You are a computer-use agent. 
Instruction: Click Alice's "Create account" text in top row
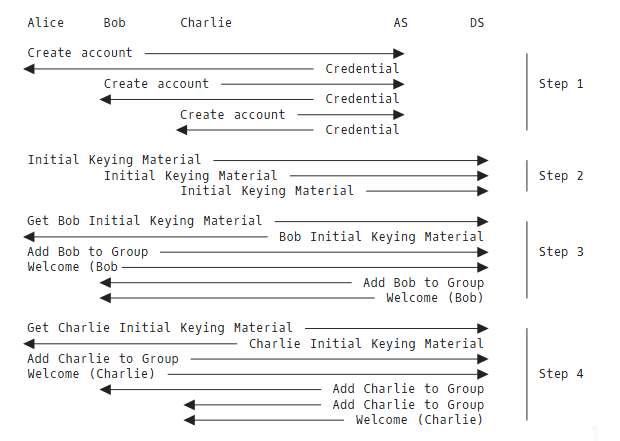[80, 53]
